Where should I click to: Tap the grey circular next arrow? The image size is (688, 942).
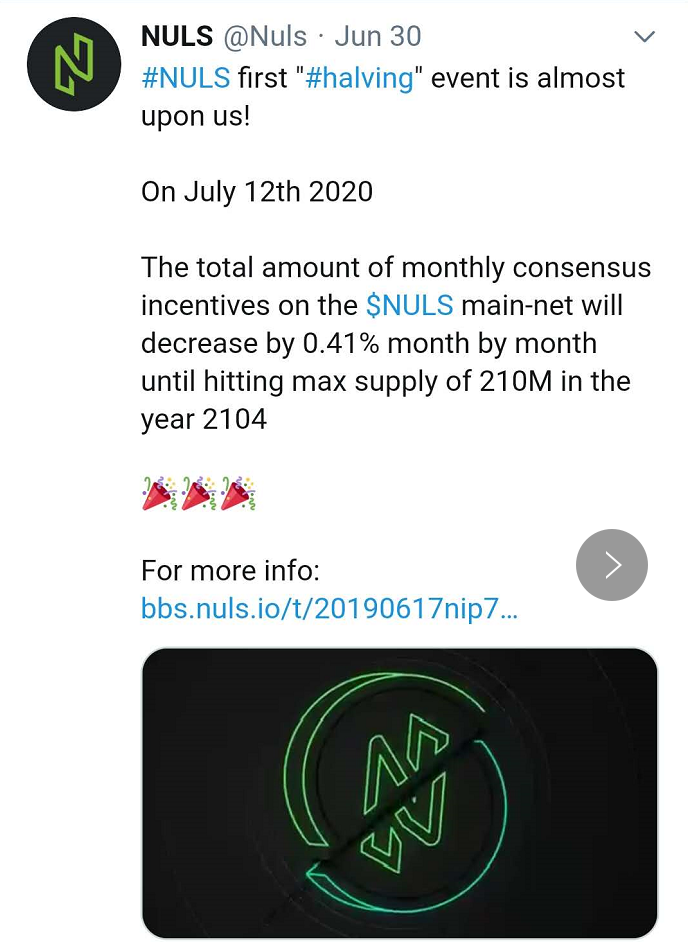(x=612, y=565)
